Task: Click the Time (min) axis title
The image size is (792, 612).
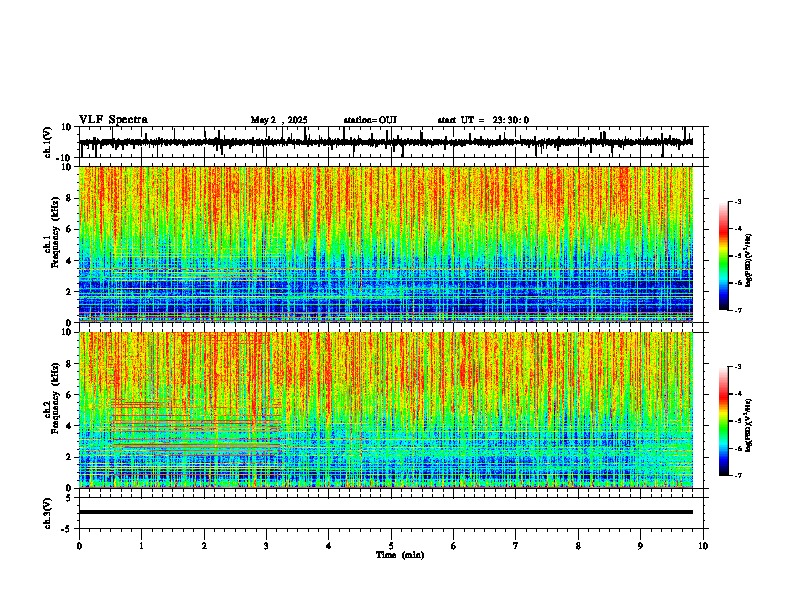Action: click(x=400, y=555)
